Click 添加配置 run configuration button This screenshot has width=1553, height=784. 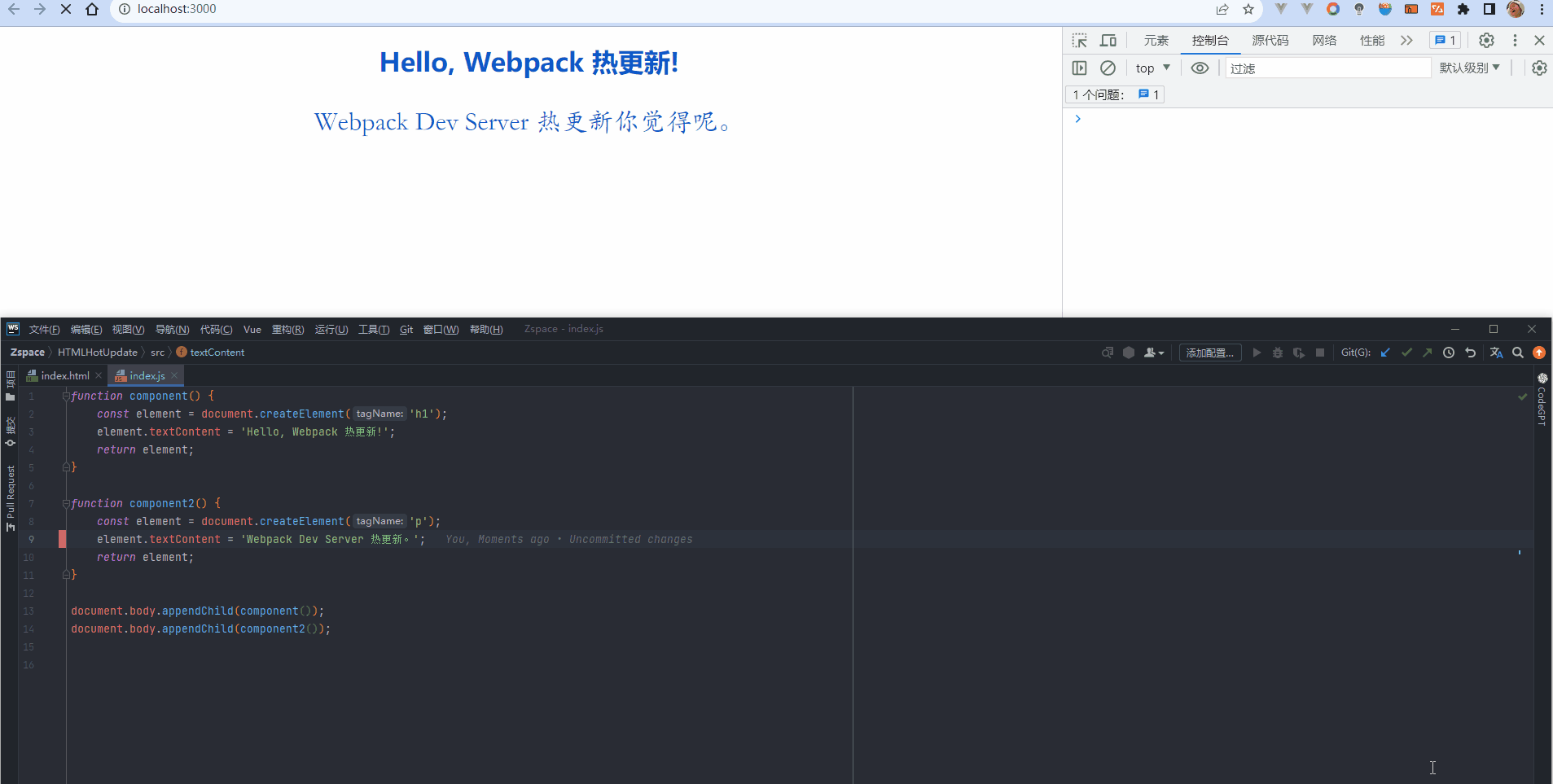[x=1210, y=353]
